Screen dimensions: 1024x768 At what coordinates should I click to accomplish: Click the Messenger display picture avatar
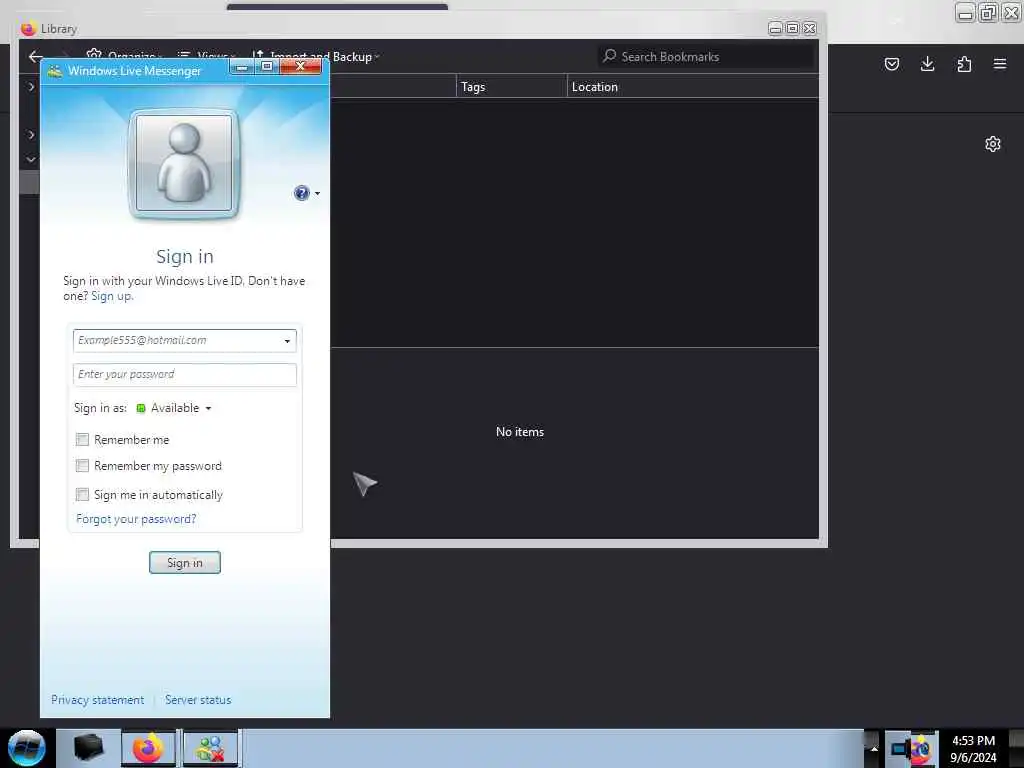[x=184, y=164]
